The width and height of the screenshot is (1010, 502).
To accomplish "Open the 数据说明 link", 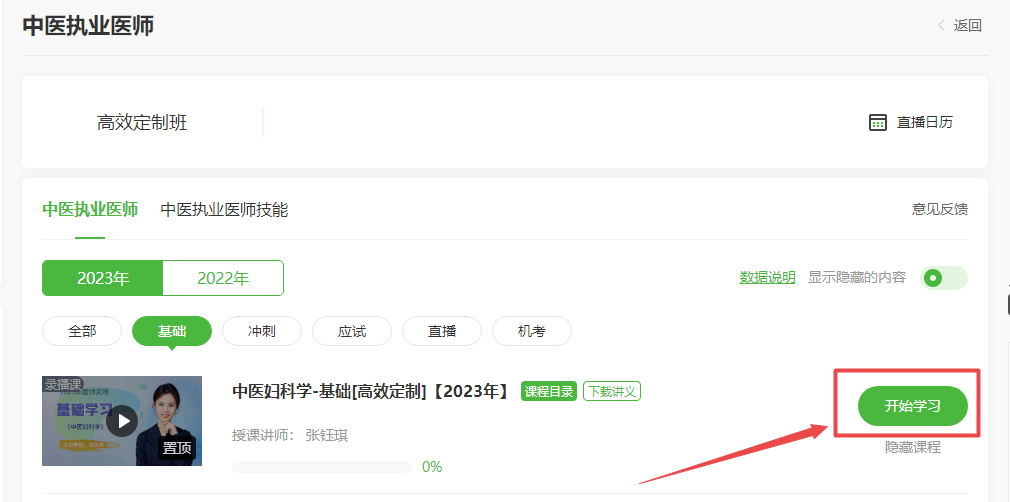I will (767, 278).
